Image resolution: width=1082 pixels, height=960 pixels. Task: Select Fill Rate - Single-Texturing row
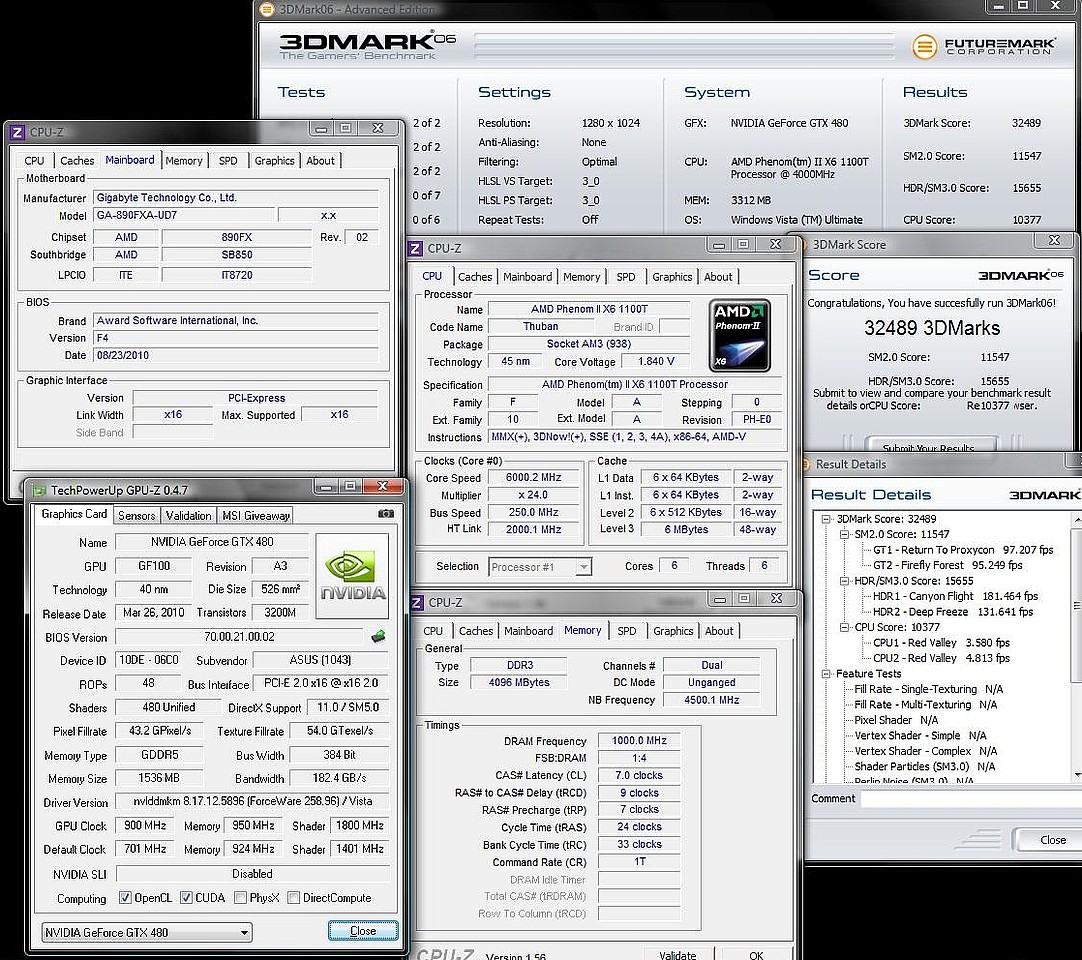[929, 689]
